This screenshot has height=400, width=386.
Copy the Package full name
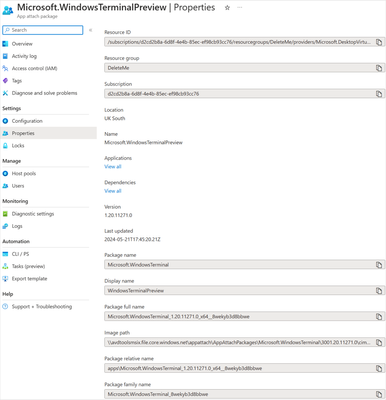pos(379,317)
